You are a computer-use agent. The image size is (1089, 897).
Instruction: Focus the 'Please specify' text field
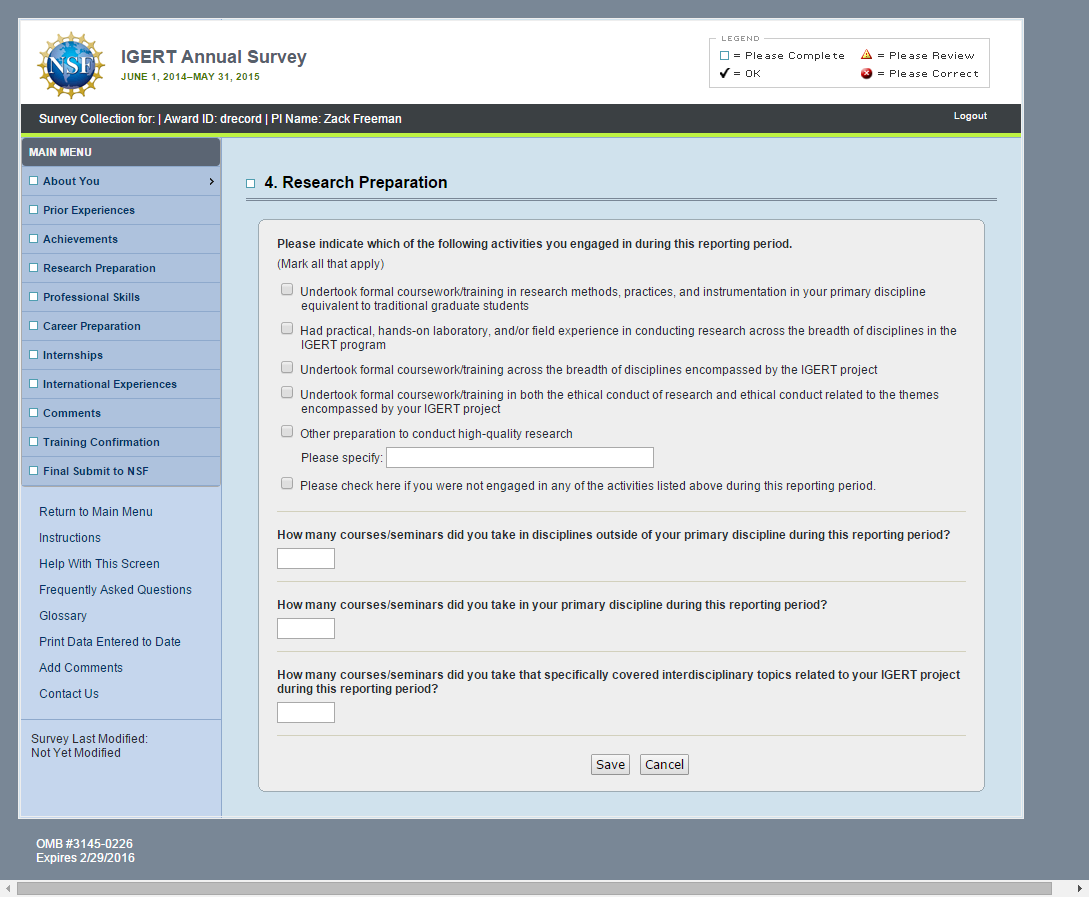click(x=520, y=458)
